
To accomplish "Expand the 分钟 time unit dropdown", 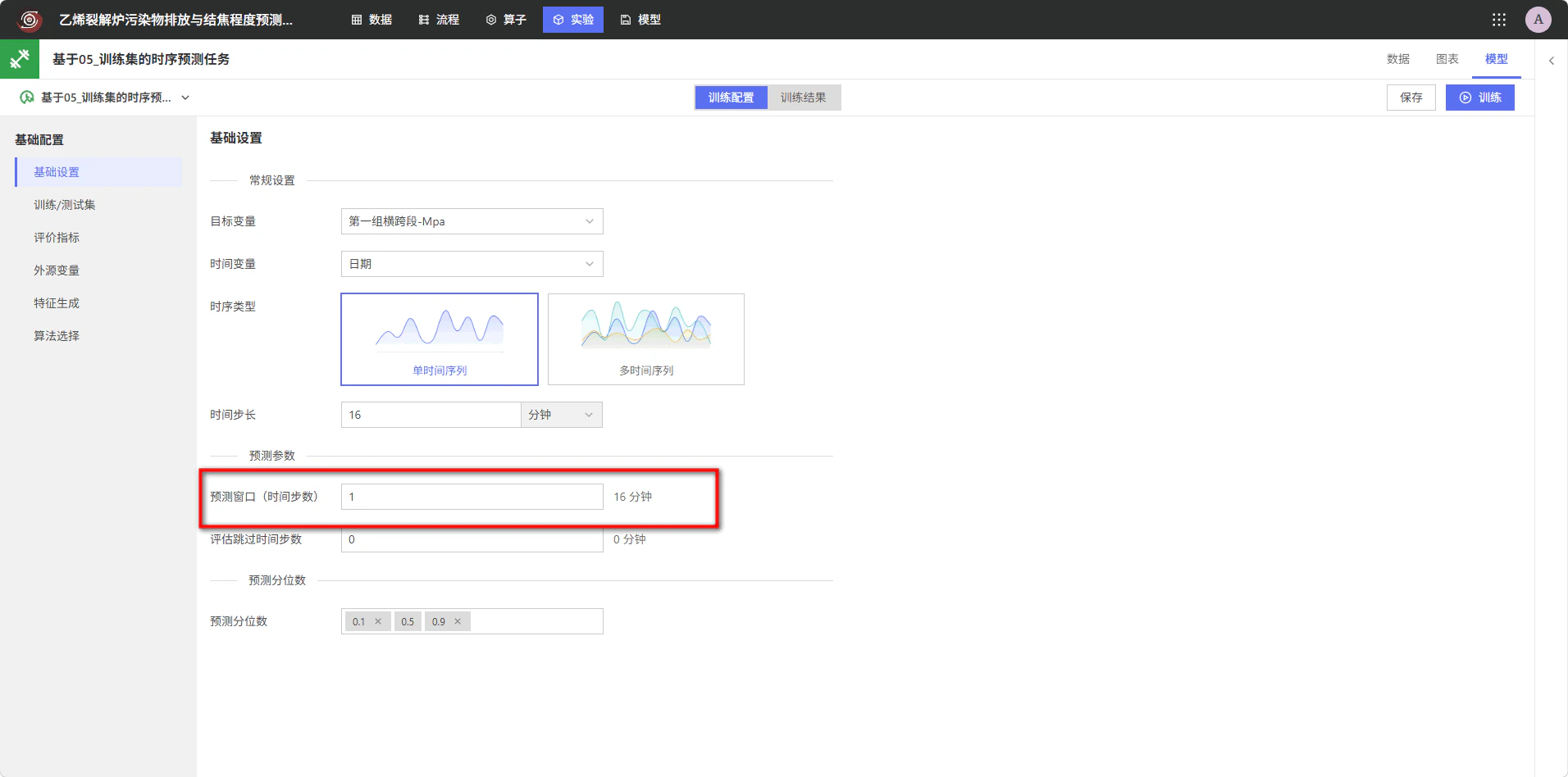I will click(x=562, y=415).
